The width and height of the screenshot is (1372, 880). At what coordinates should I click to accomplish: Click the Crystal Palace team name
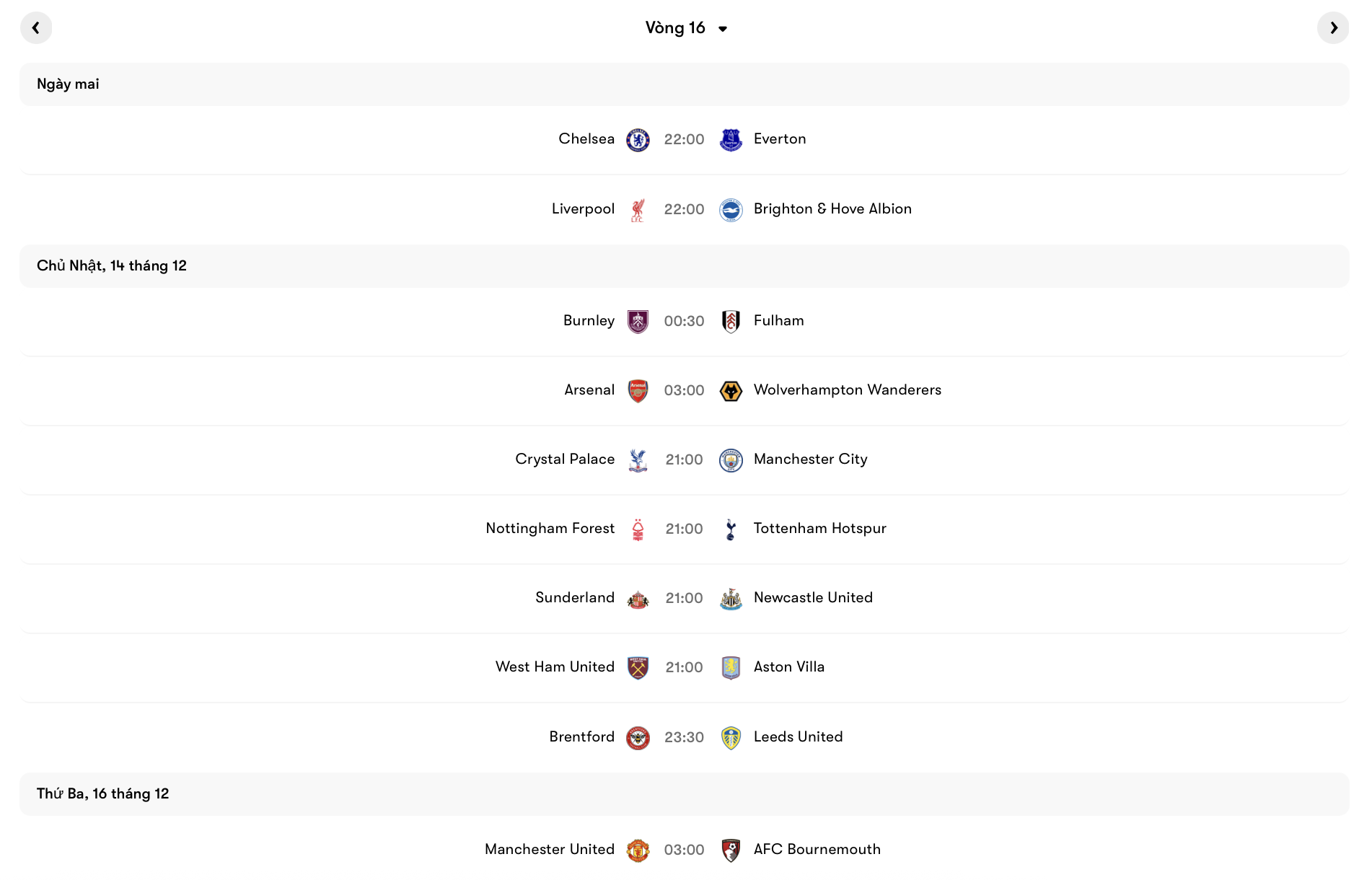coord(565,459)
